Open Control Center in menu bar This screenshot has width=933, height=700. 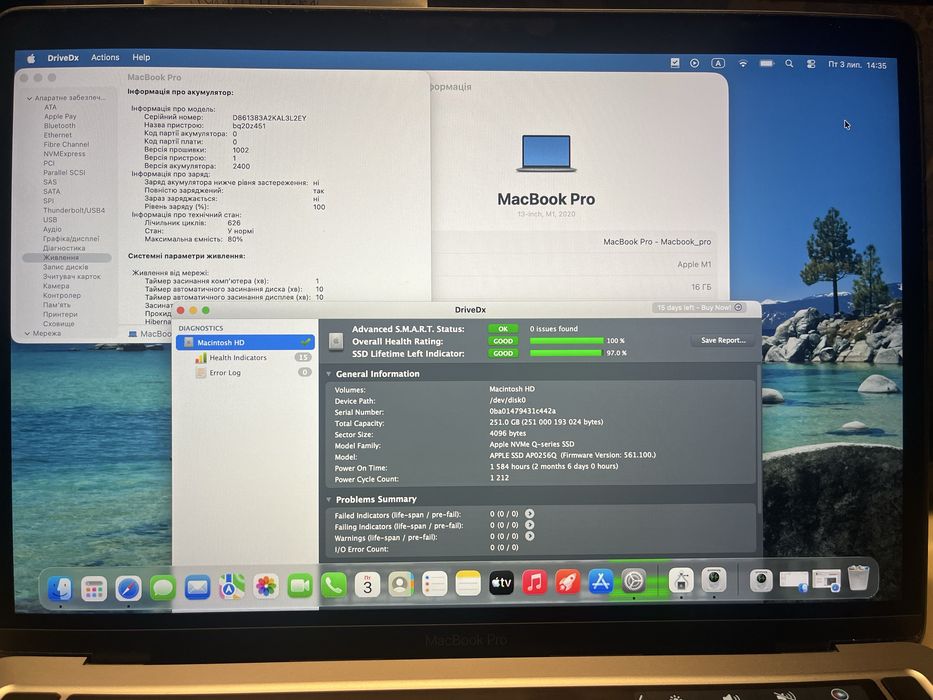(x=810, y=64)
